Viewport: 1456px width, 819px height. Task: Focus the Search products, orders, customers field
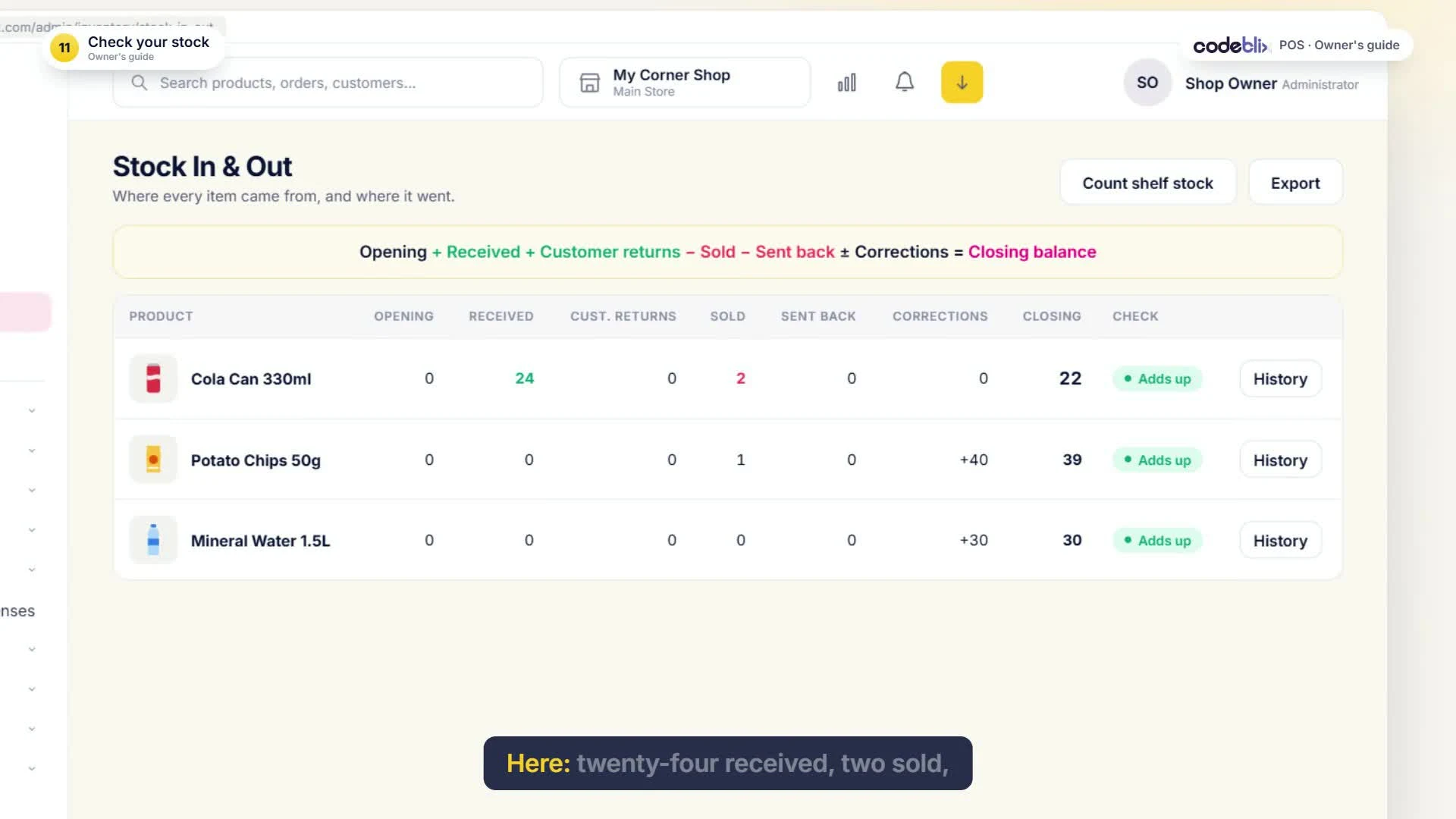pyautogui.click(x=328, y=83)
